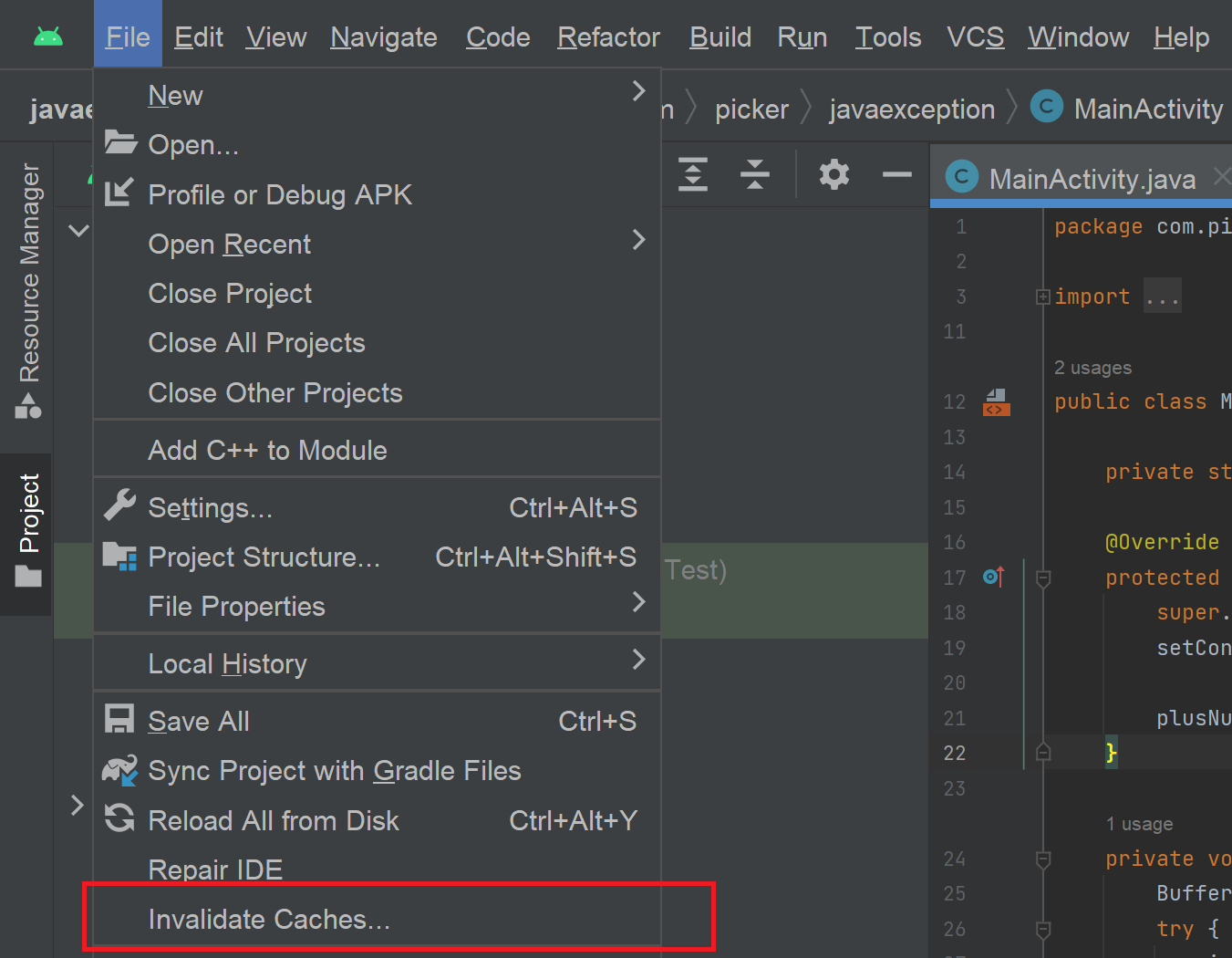This screenshot has height=958, width=1232.
Task: Open the Run menu
Action: [802, 36]
